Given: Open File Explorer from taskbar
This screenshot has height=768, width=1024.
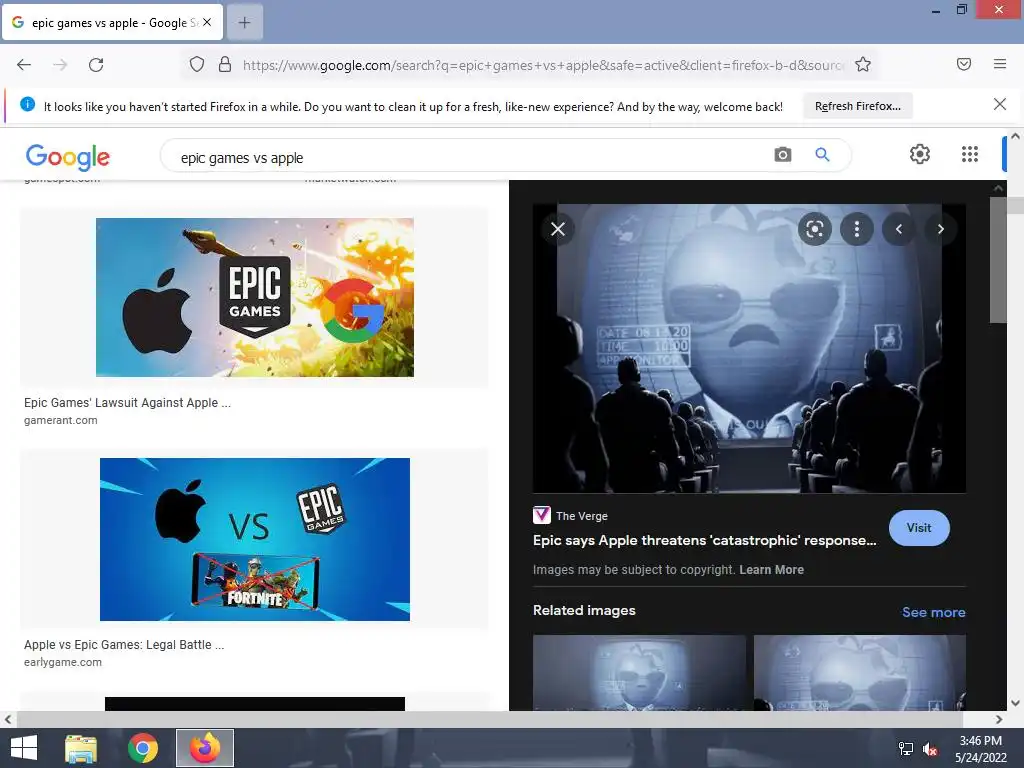Looking at the screenshot, I should pos(81,748).
